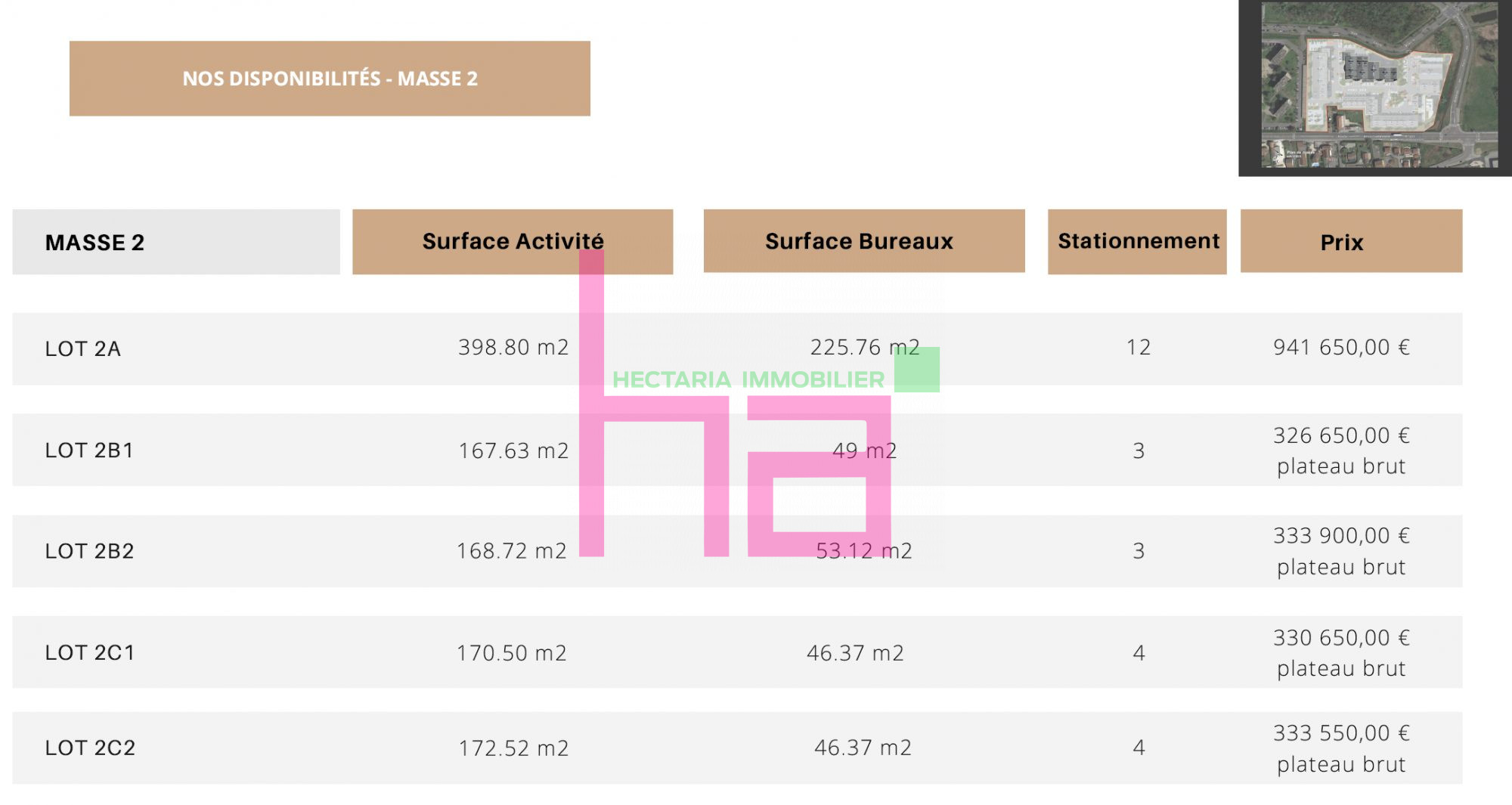Click the Prix column header

point(1351,241)
